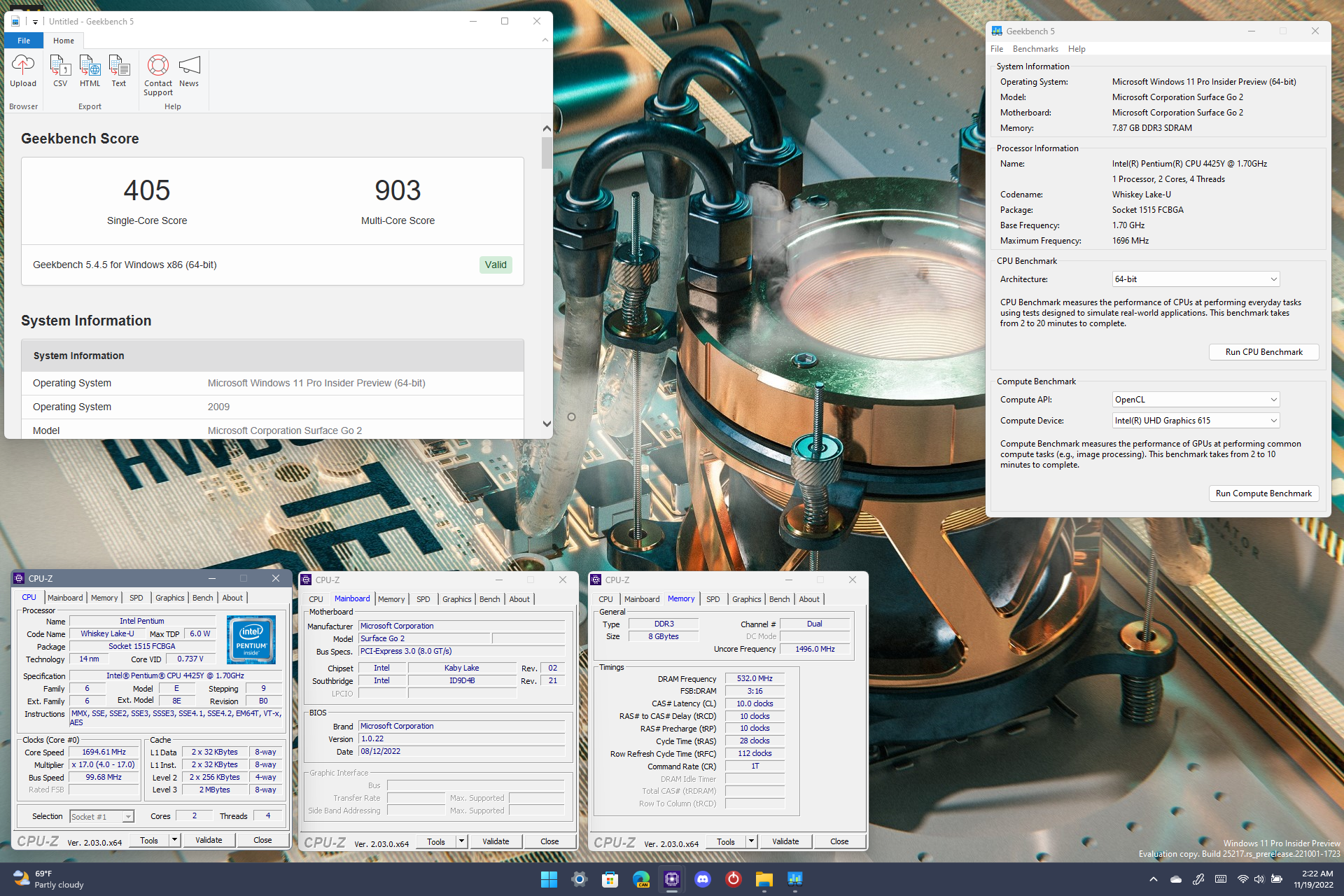The width and height of the screenshot is (1344, 896).
Task: Click the Geekbench taskbar icon
Action: coord(795,879)
